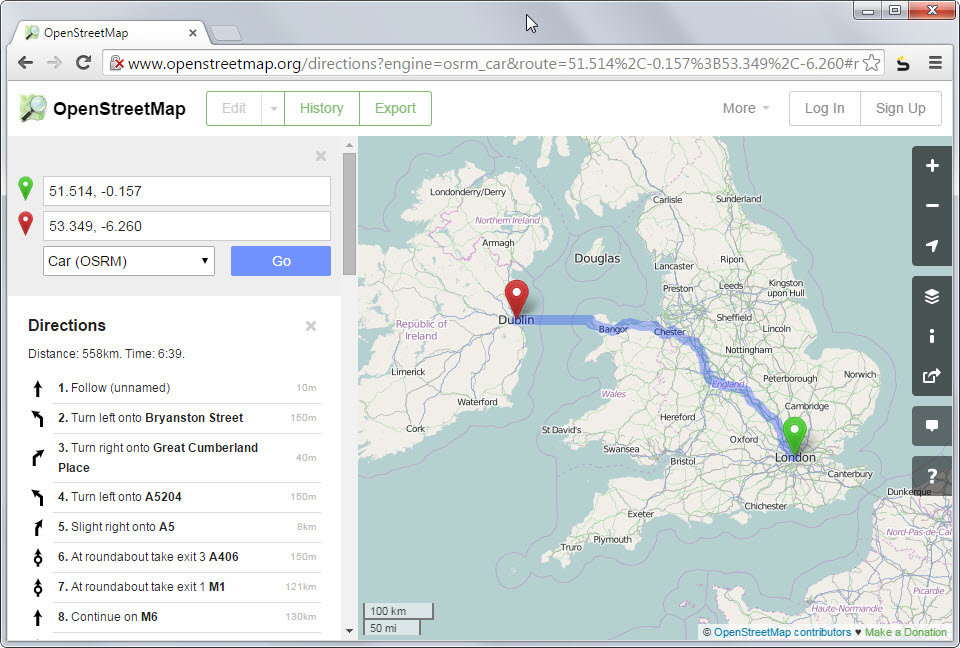Click the yellow extension icon

(x=903, y=62)
